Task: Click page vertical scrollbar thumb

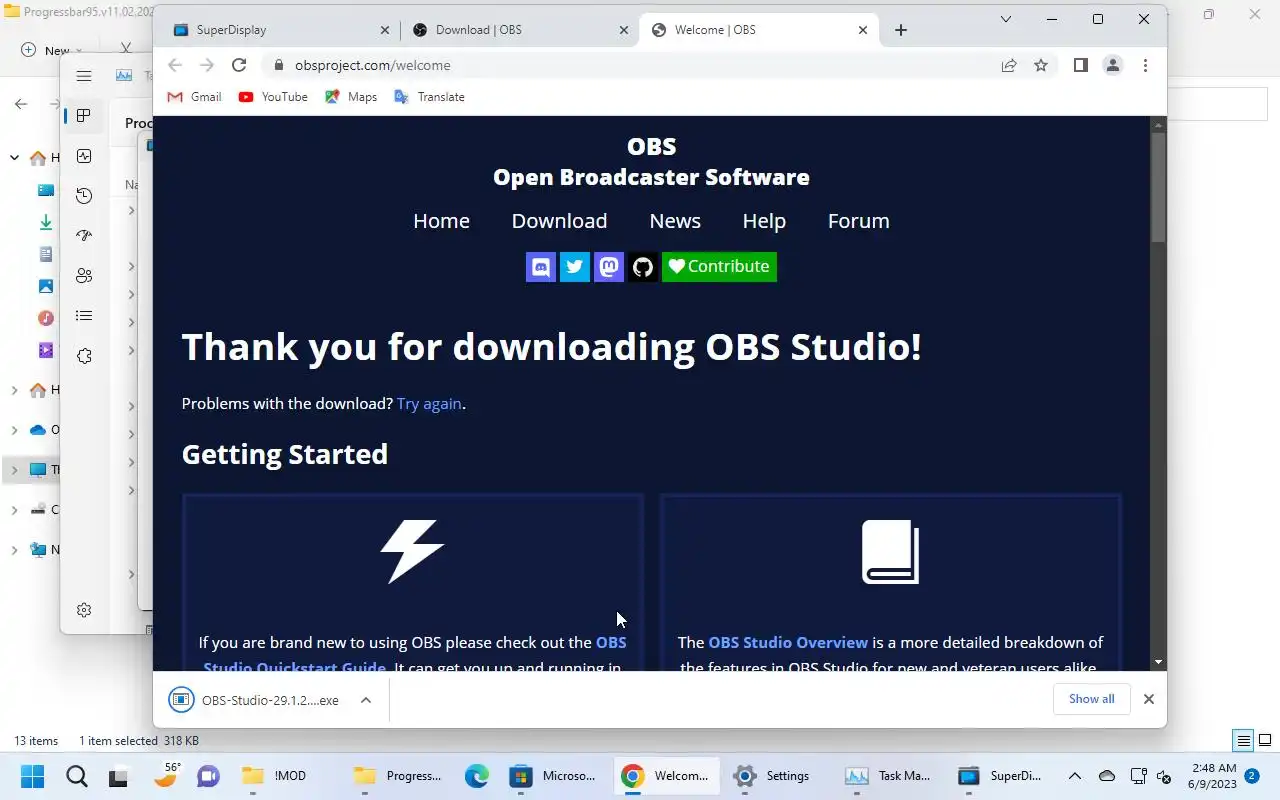Action: (1158, 187)
